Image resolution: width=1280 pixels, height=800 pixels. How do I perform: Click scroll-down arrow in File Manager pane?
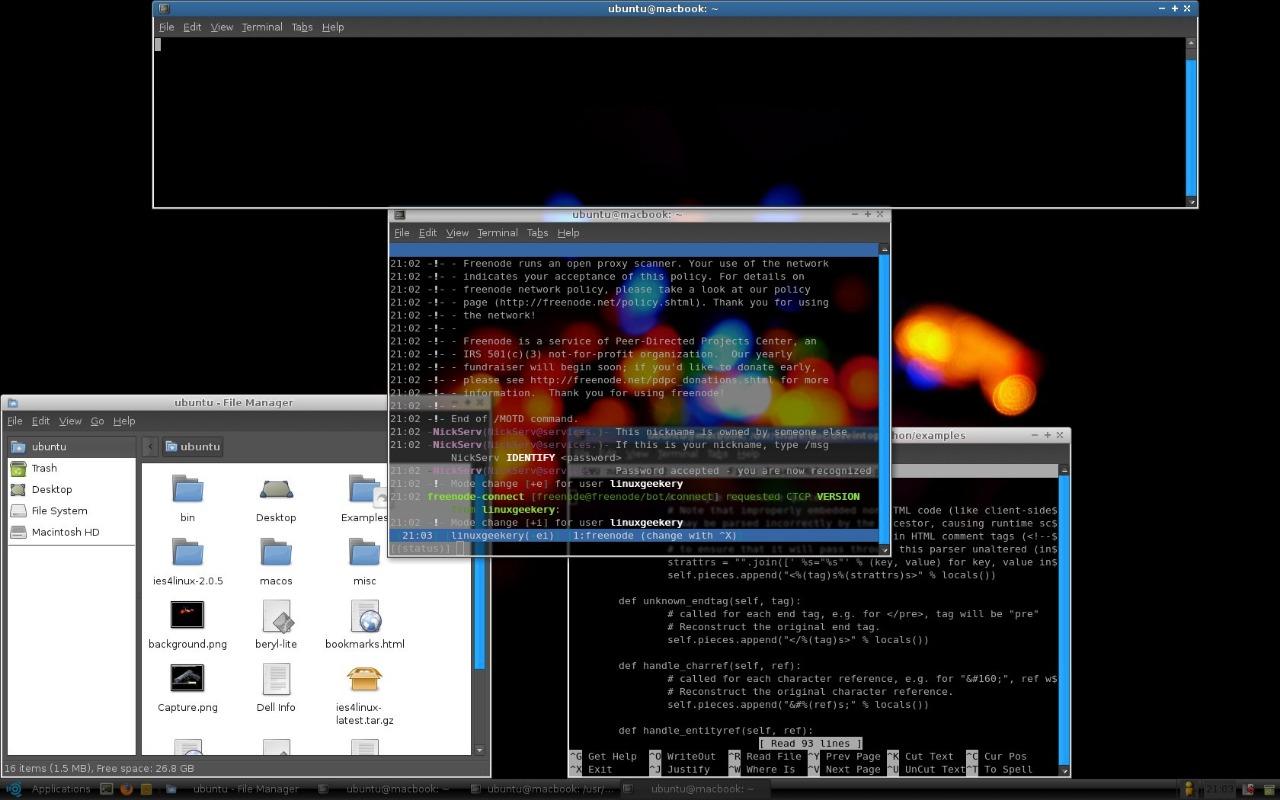[479, 750]
